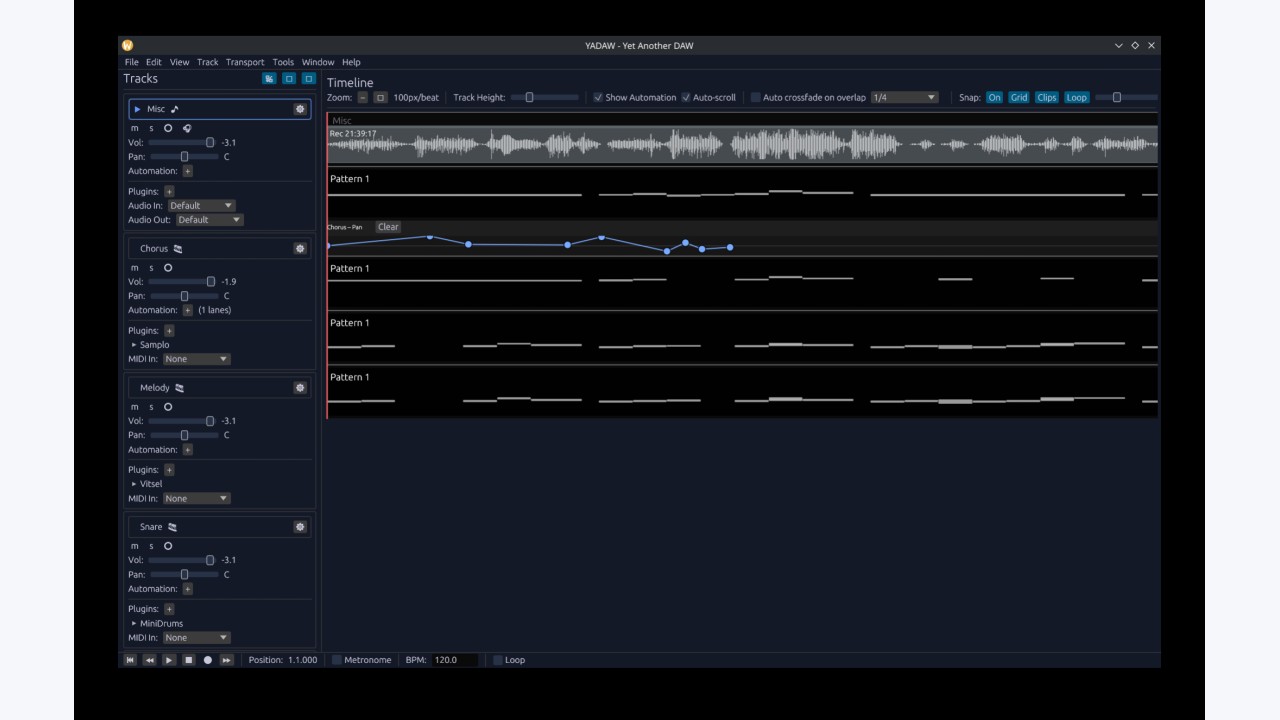Image resolution: width=1280 pixels, height=720 pixels.
Task: Rewind to start of project
Action: click(130, 660)
